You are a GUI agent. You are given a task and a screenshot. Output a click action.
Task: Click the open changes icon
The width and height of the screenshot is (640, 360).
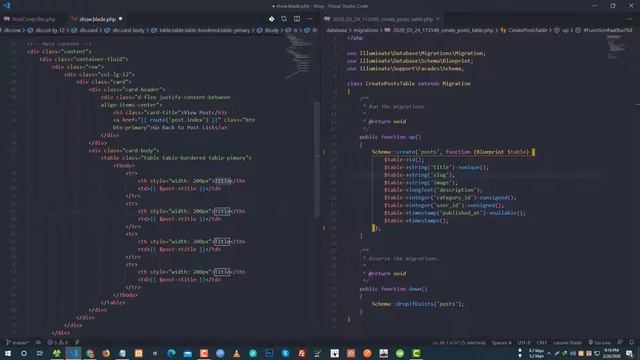coord(284,19)
